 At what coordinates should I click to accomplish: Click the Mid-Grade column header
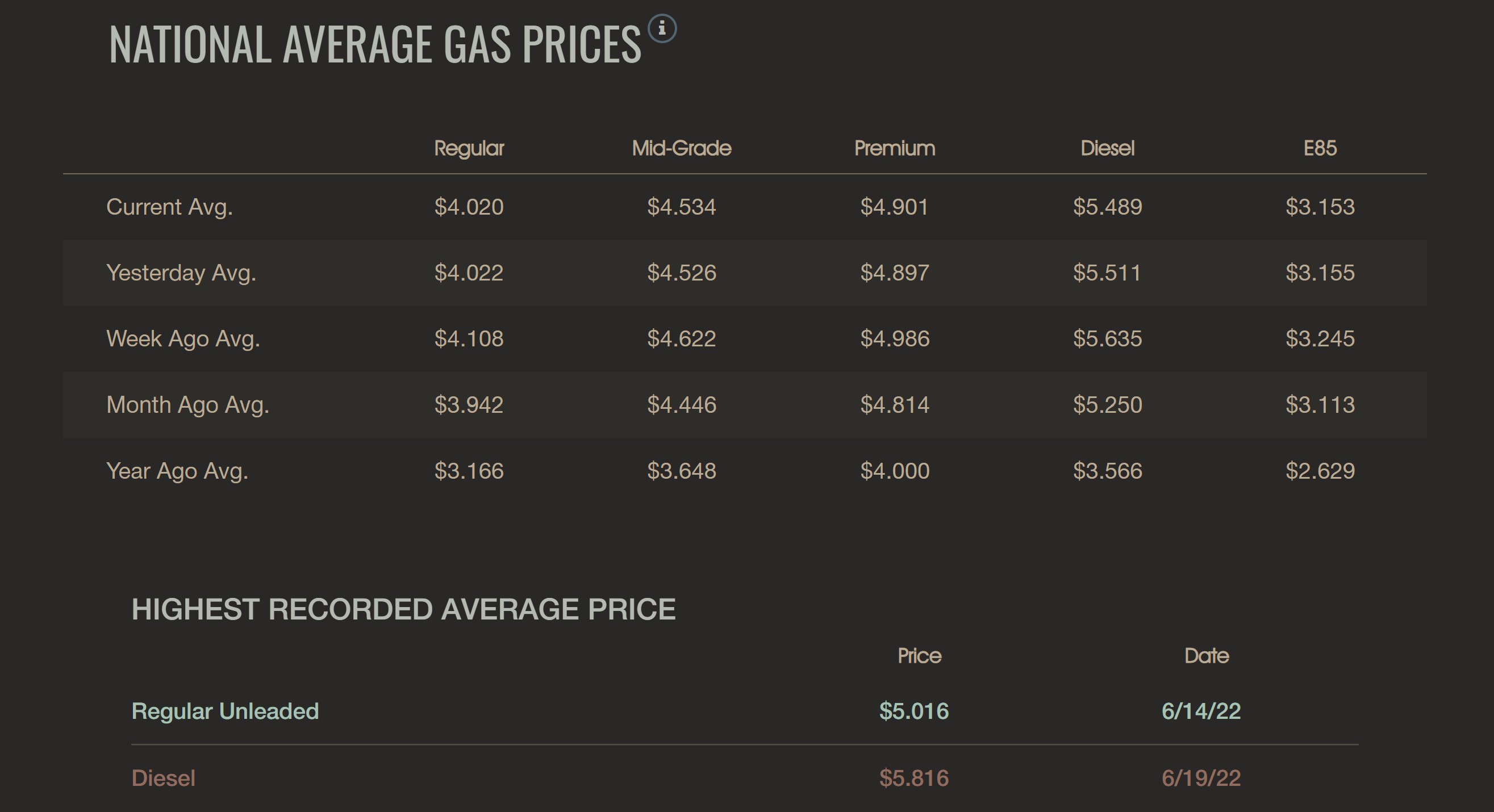click(682, 148)
